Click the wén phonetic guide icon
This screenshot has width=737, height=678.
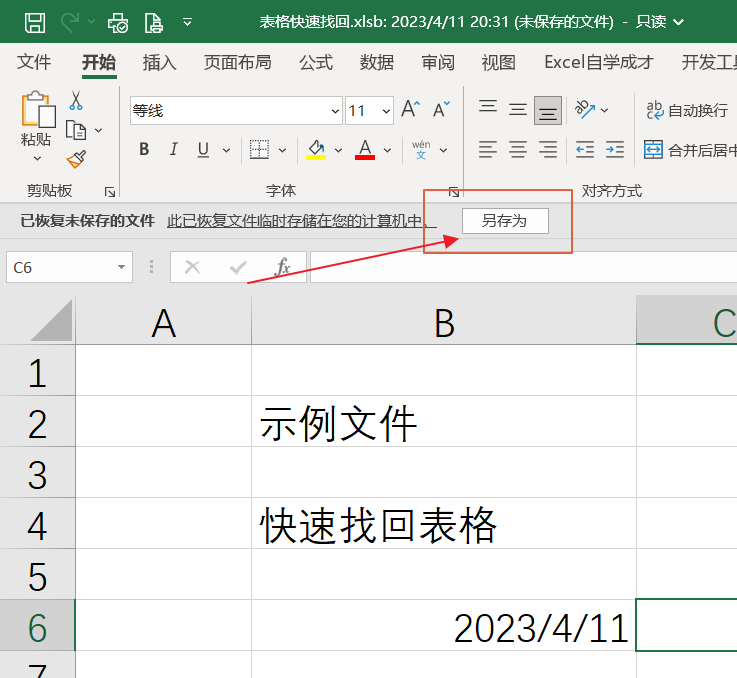click(421, 150)
